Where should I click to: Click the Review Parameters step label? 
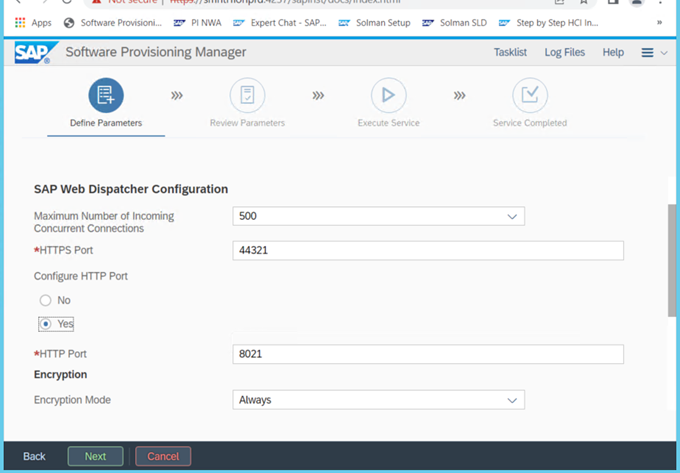pos(247,123)
